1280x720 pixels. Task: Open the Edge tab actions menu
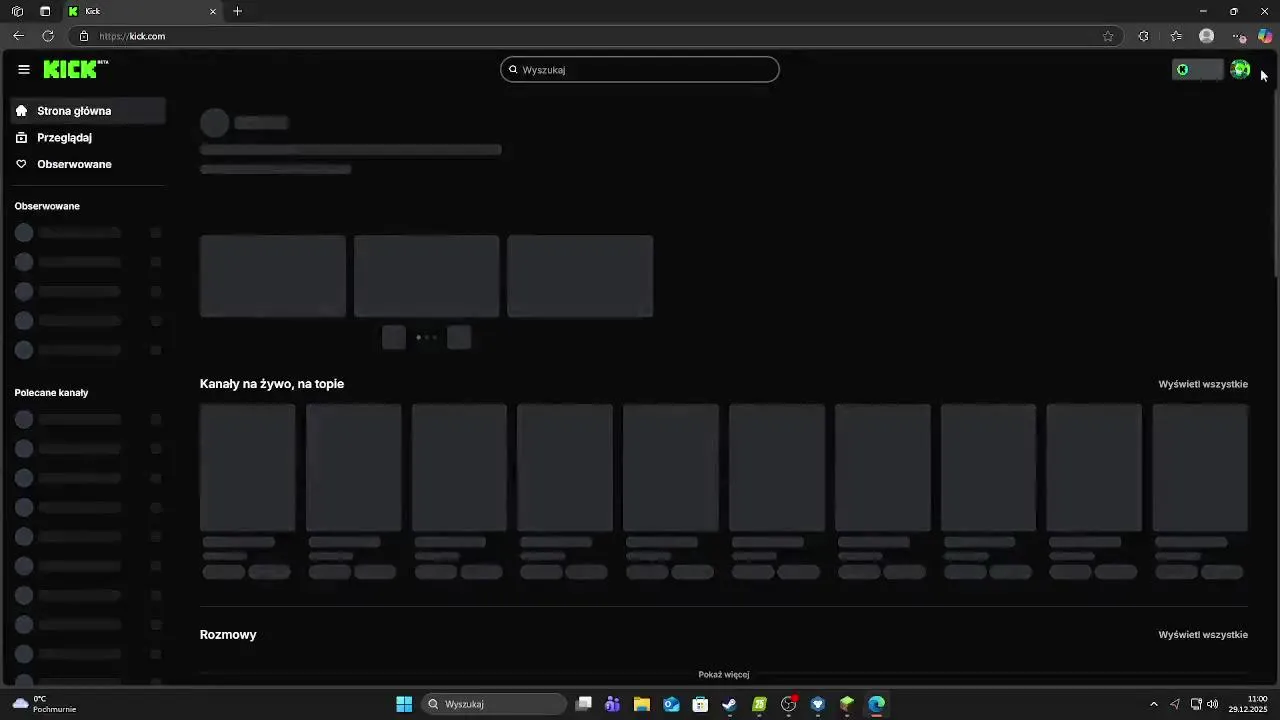(45, 11)
